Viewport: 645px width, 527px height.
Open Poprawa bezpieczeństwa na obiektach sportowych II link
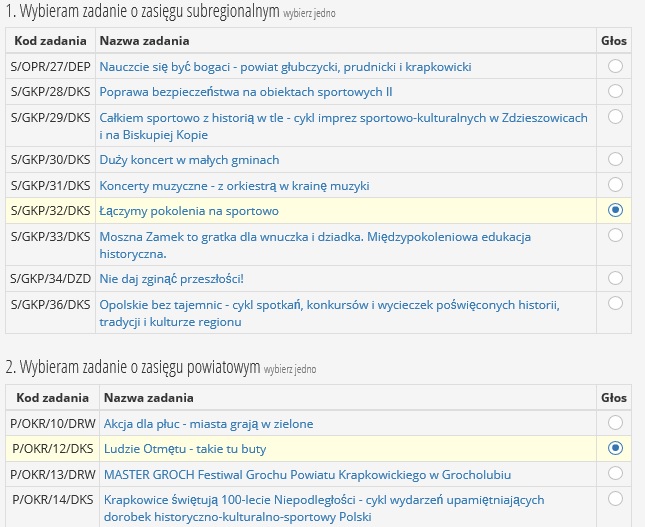(x=246, y=92)
